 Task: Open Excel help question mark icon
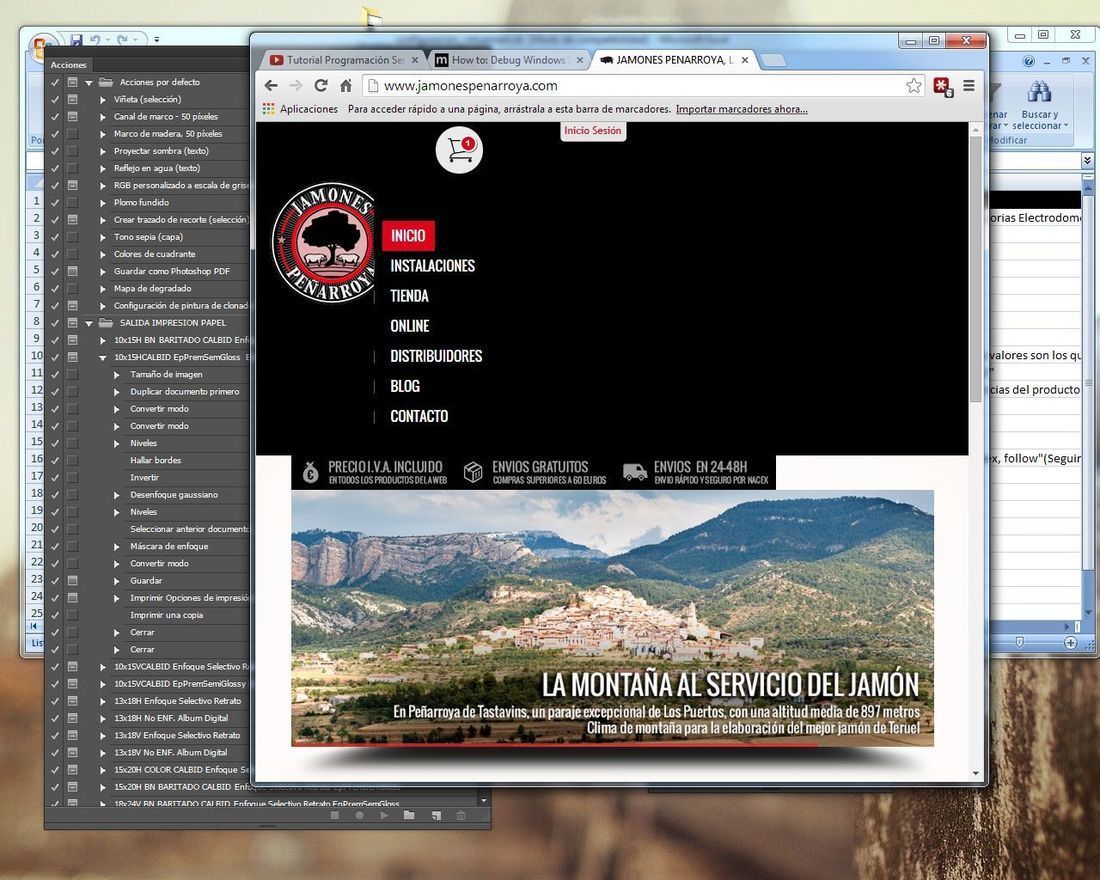click(1028, 61)
